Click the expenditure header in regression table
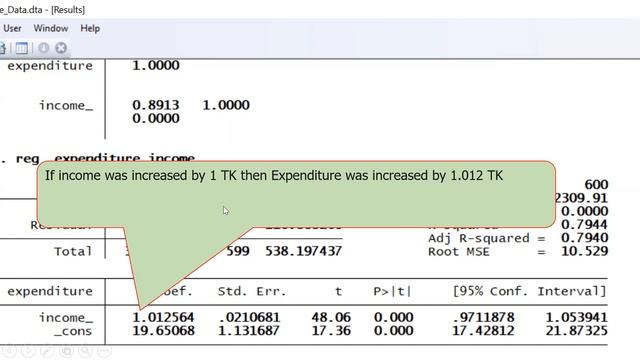The height and width of the screenshot is (360, 640). [50, 291]
